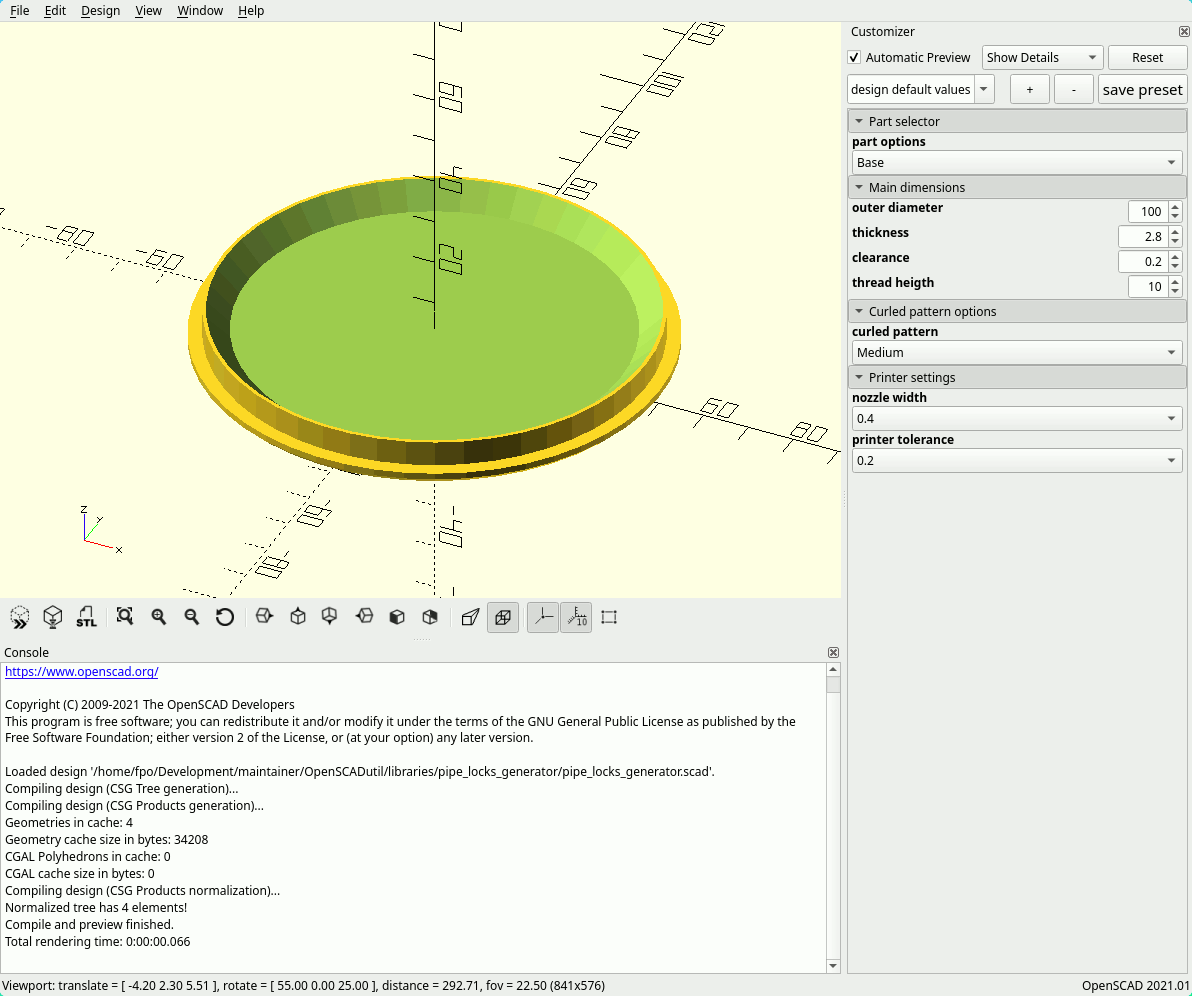Toggle scale markers on axes
1192x996 pixels.
[576, 617]
